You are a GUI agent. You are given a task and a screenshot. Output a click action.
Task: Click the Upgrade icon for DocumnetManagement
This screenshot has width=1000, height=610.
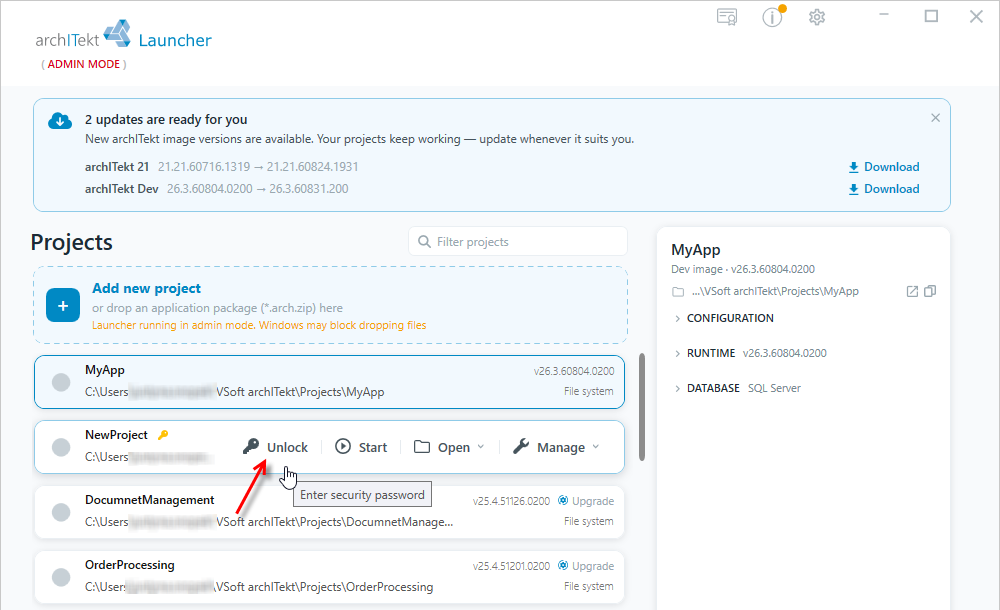563,501
